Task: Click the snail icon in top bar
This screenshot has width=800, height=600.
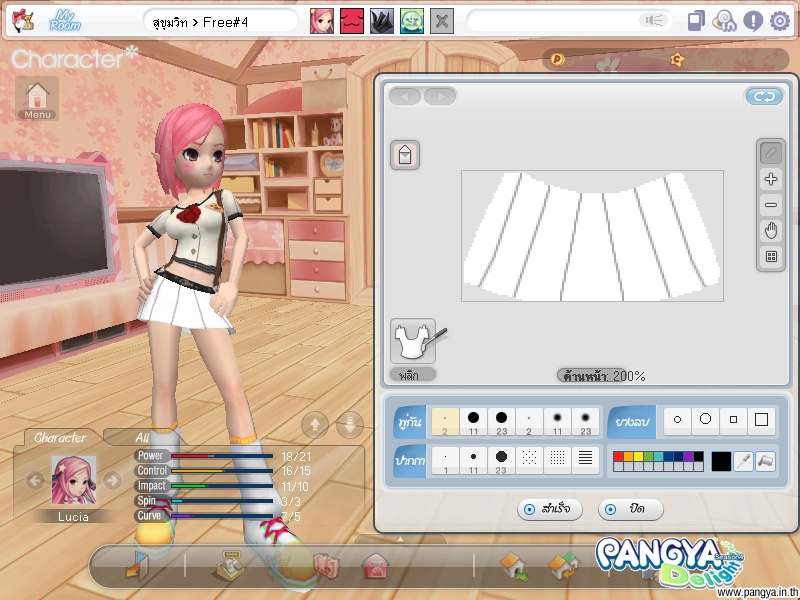Action: point(724,21)
